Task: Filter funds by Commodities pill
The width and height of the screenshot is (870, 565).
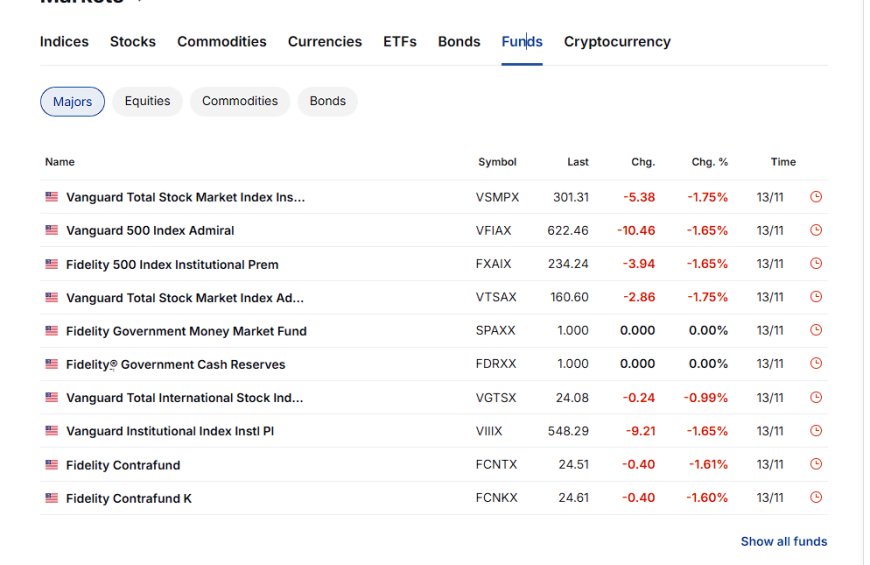Action: [240, 101]
